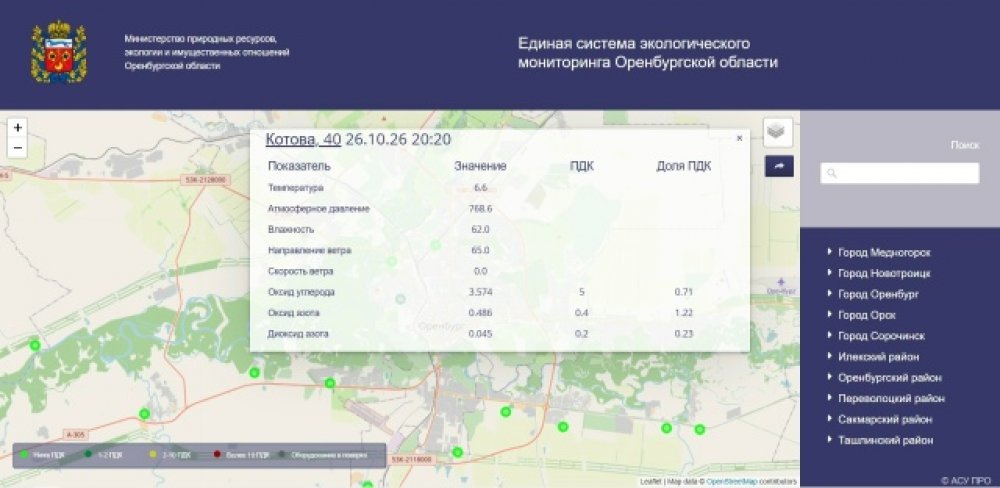This screenshot has height=488, width=1000.
Task: Zoom in the map with plus button
Action: [x=18, y=128]
